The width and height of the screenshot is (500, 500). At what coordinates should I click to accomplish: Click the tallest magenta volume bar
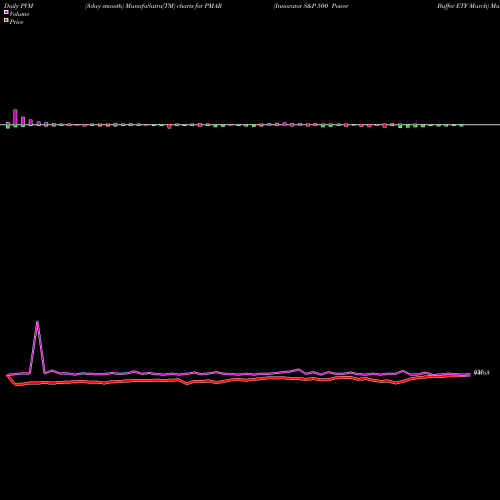(x=15, y=117)
